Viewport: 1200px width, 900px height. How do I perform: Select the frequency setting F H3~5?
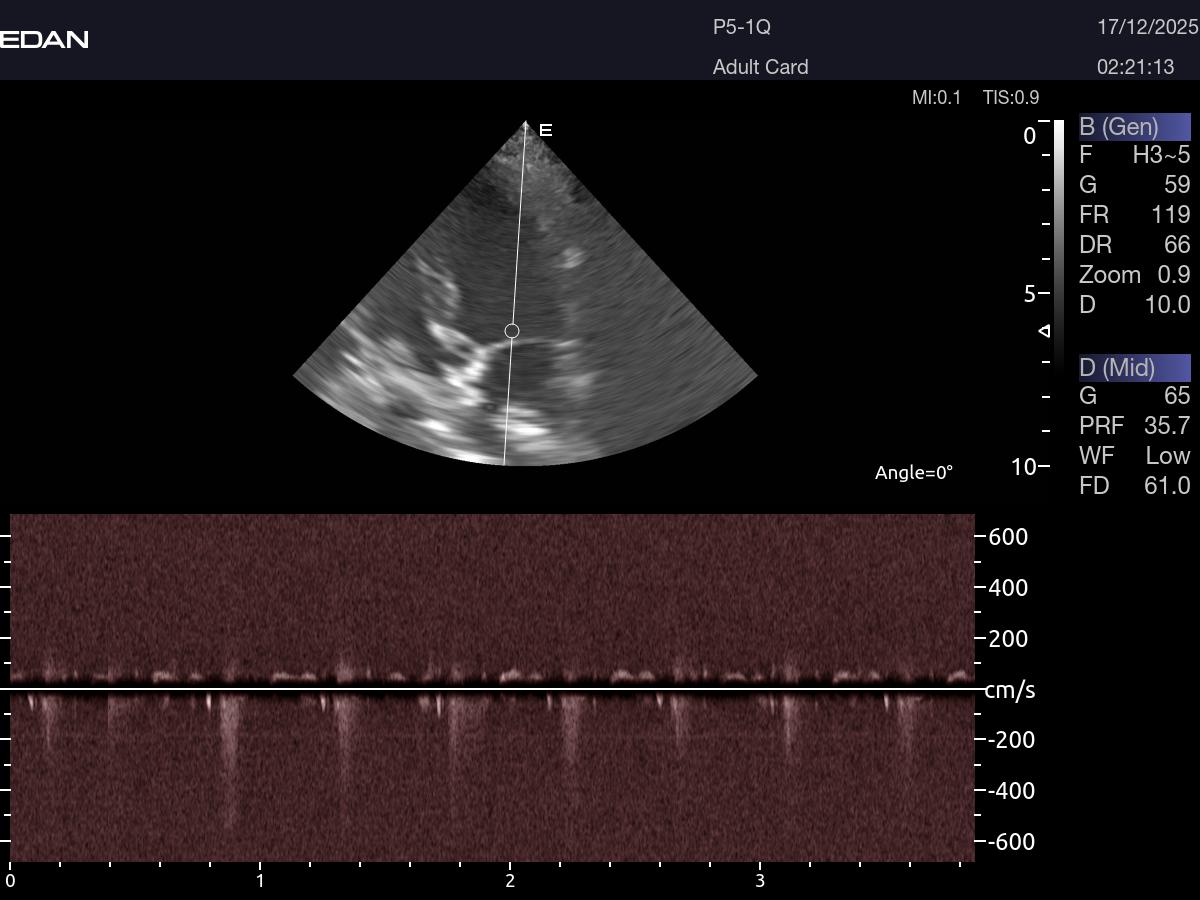(x=1134, y=155)
